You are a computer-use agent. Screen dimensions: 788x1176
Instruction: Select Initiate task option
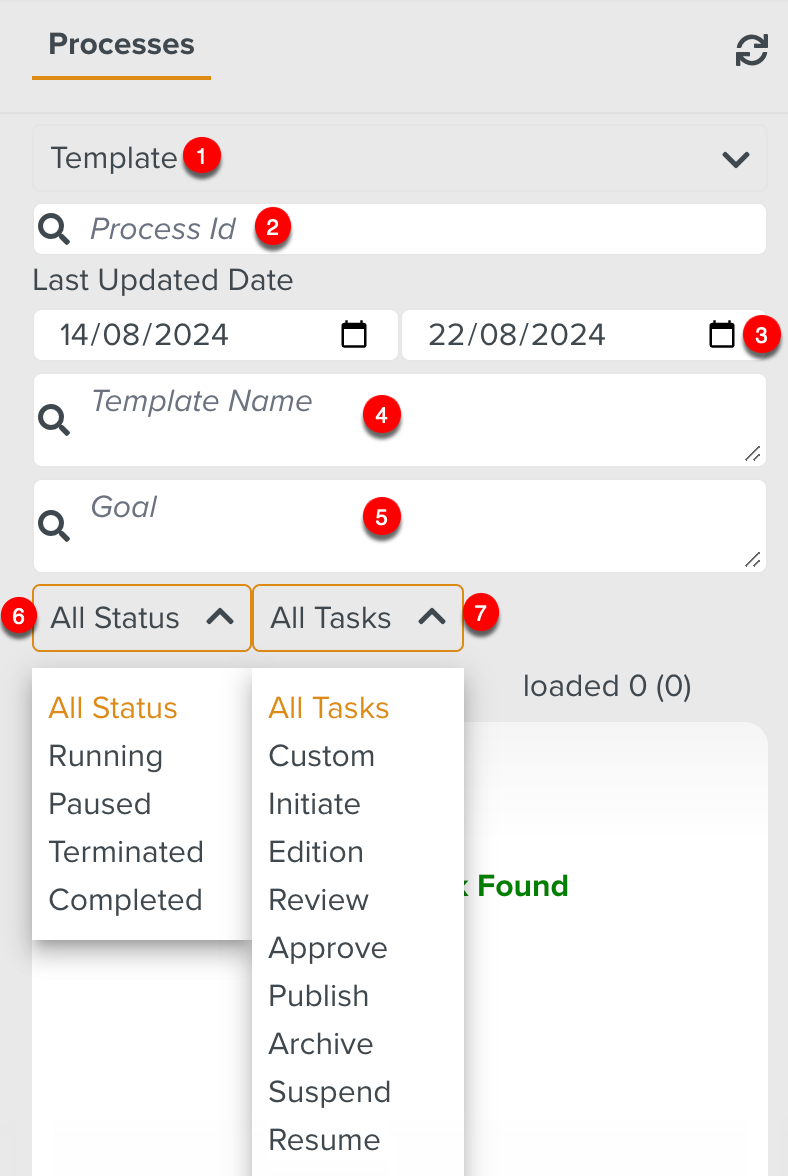(x=315, y=804)
